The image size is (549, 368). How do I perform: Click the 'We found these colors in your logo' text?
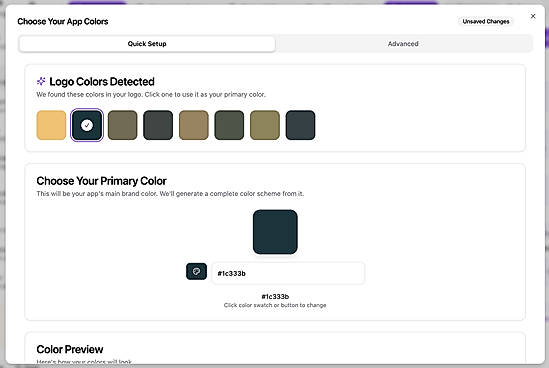pyautogui.click(x=151, y=95)
